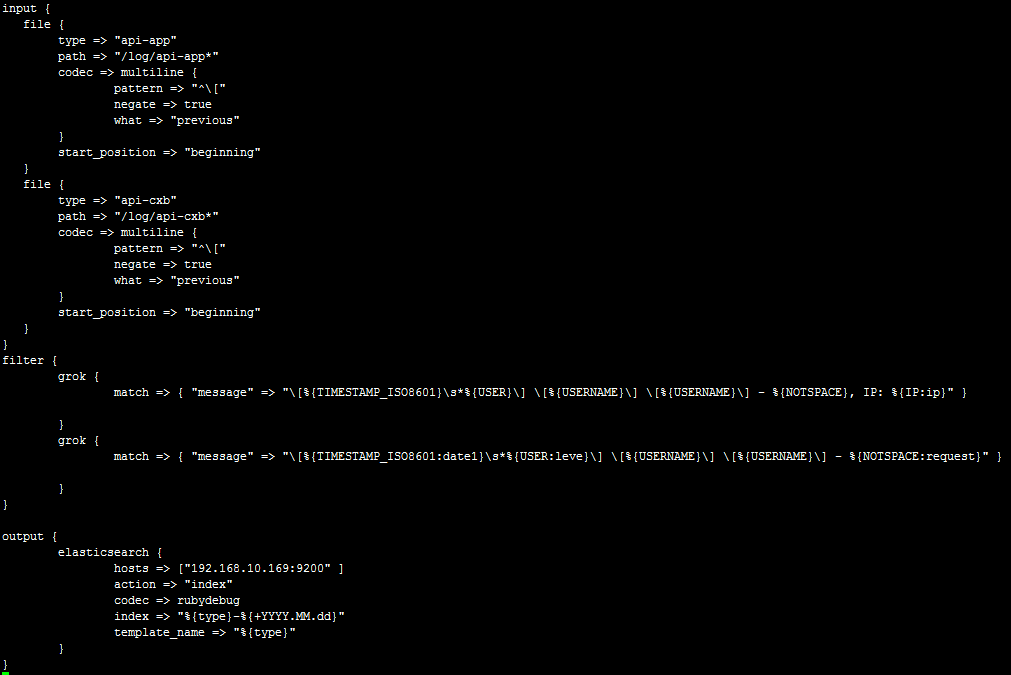Click the "action" setting in output
Viewport: 1011px width, 675px height.
(135, 585)
